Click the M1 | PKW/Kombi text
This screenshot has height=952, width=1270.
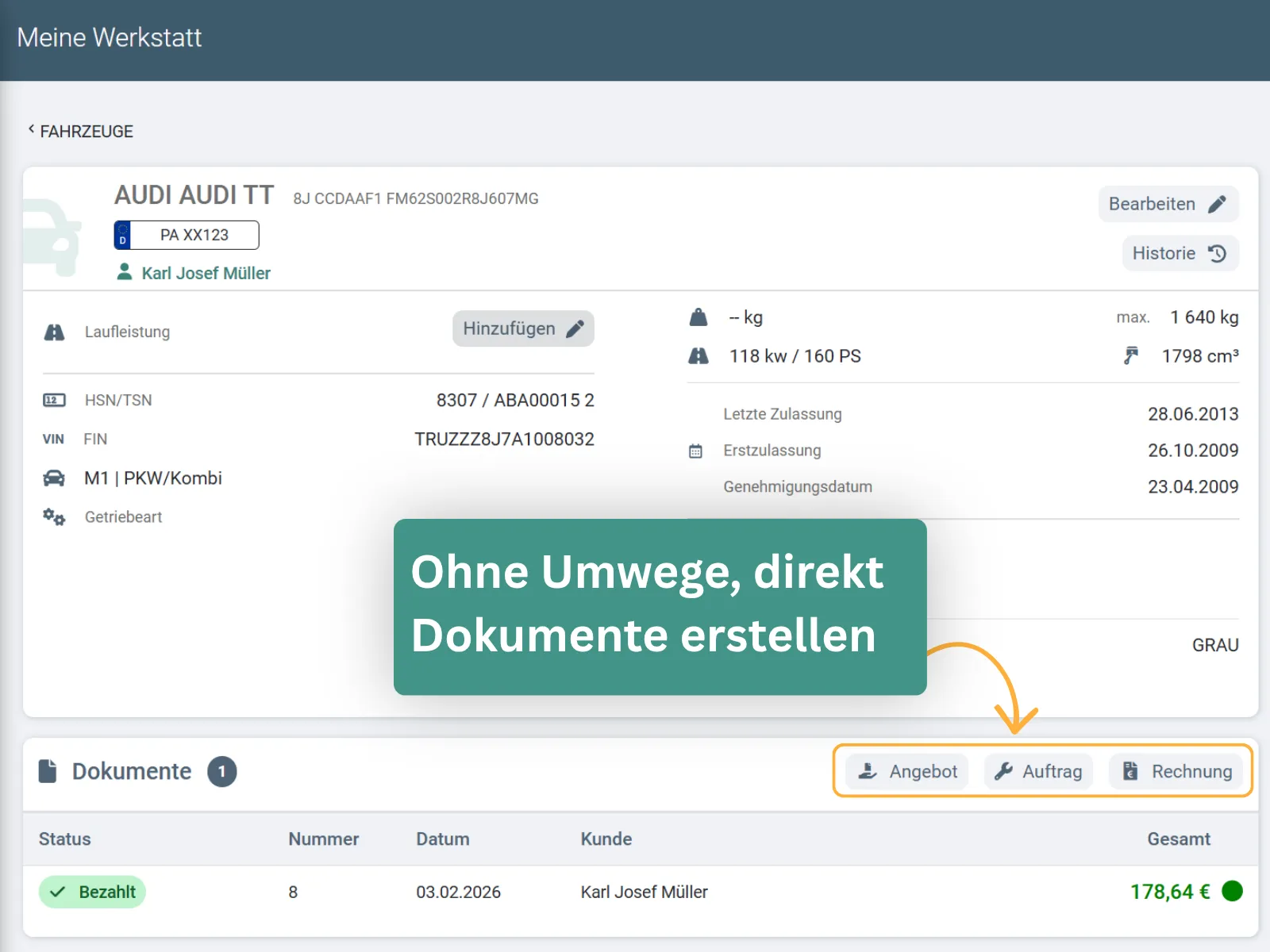[x=153, y=478]
